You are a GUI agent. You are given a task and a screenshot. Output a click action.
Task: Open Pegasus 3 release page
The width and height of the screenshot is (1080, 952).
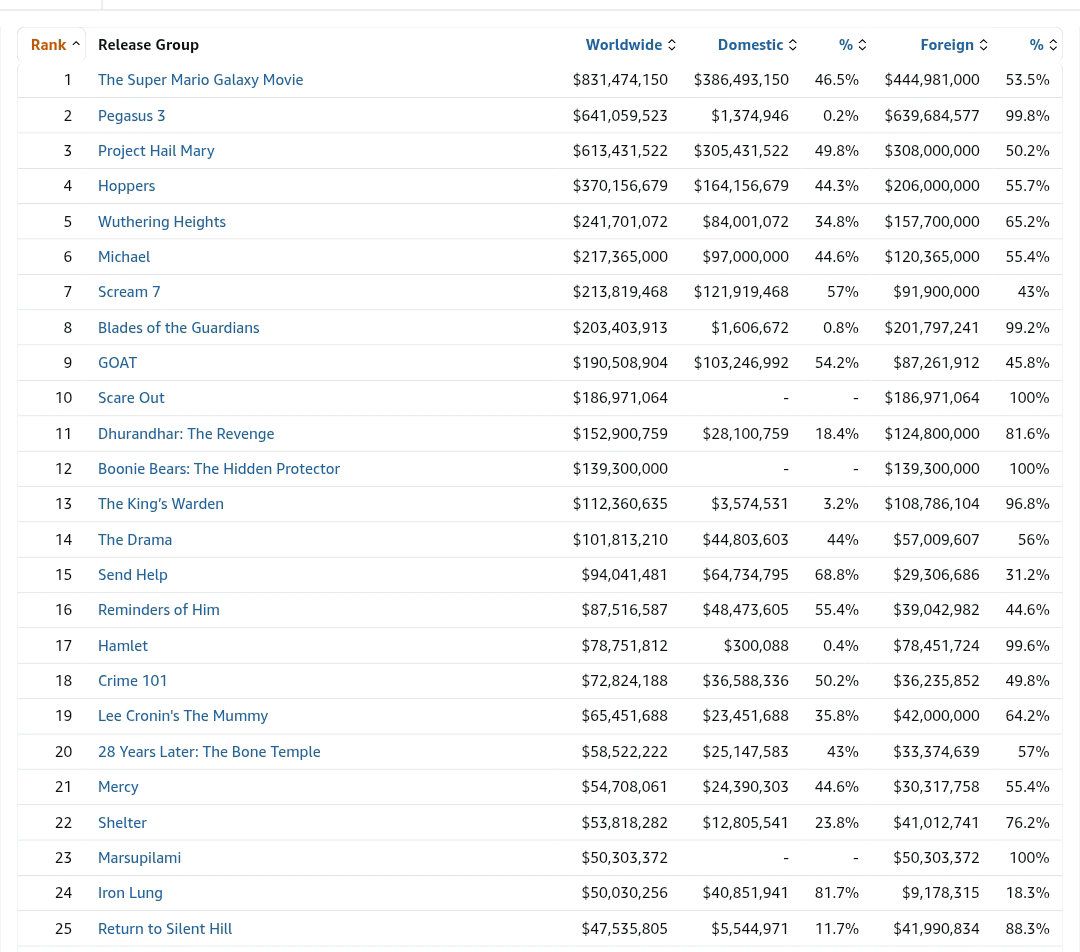(131, 115)
